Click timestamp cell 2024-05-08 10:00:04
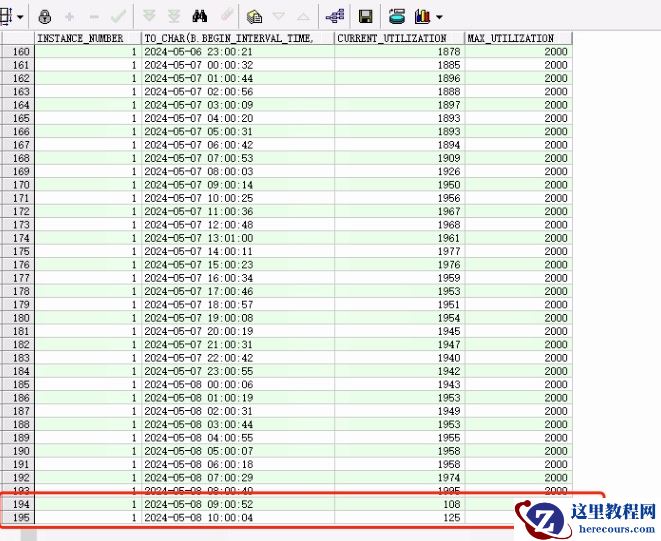The image size is (661, 541). pos(238,518)
